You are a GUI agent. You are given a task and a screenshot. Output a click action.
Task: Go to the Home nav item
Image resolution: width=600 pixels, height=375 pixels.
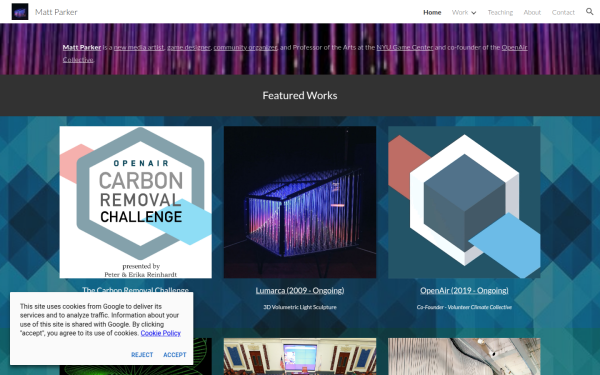[432, 12]
